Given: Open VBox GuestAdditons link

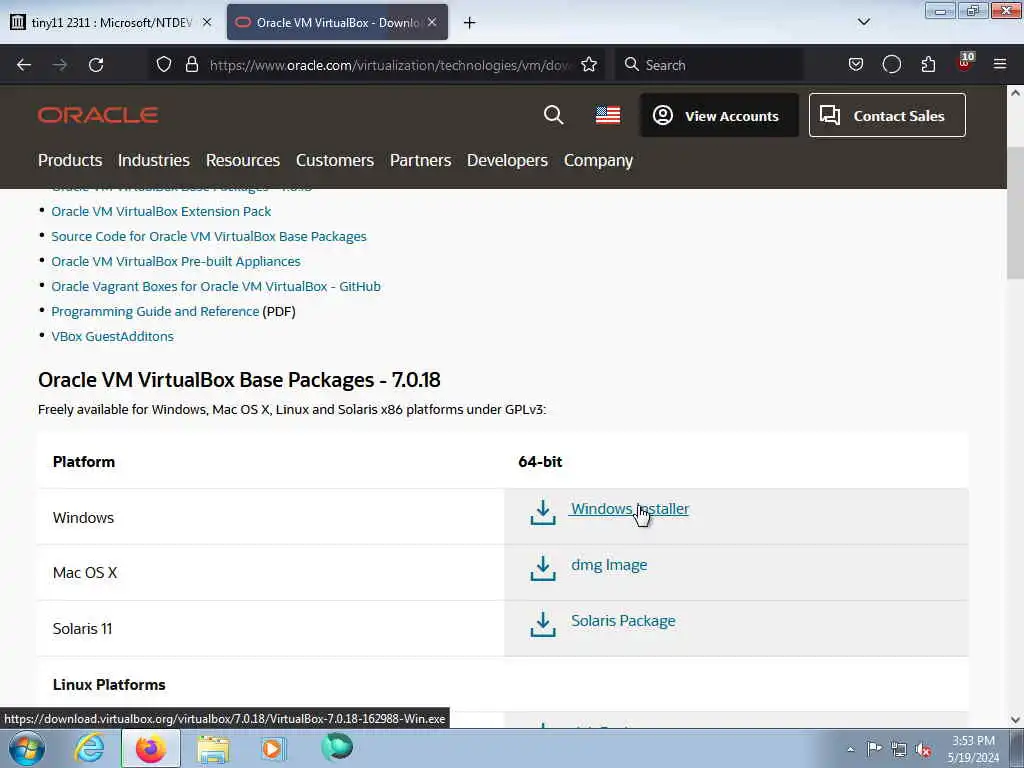Looking at the screenshot, I should pyautogui.click(x=112, y=336).
